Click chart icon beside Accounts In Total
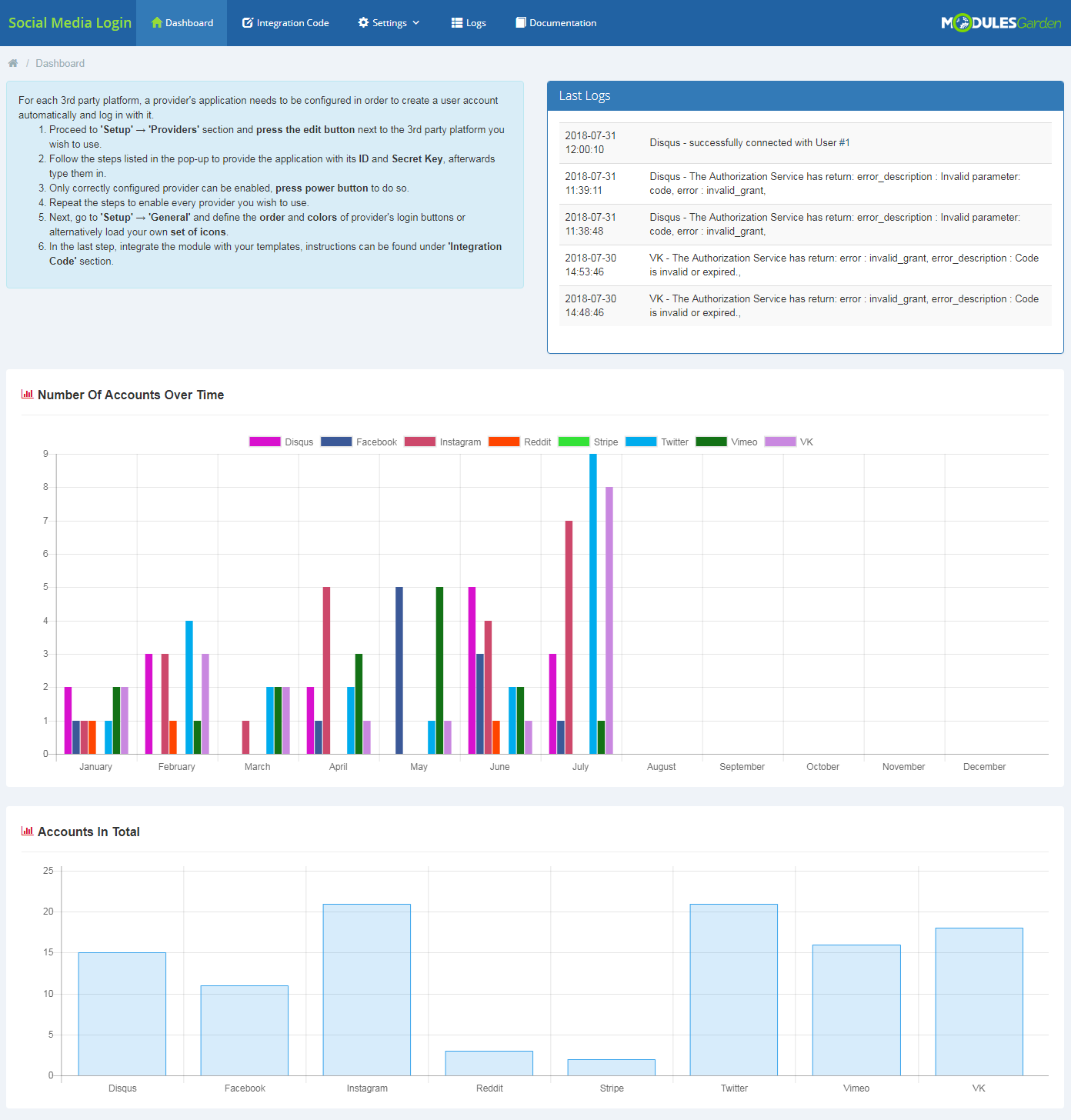The width and height of the screenshot is (1071, 1120). tap(28, 831)
